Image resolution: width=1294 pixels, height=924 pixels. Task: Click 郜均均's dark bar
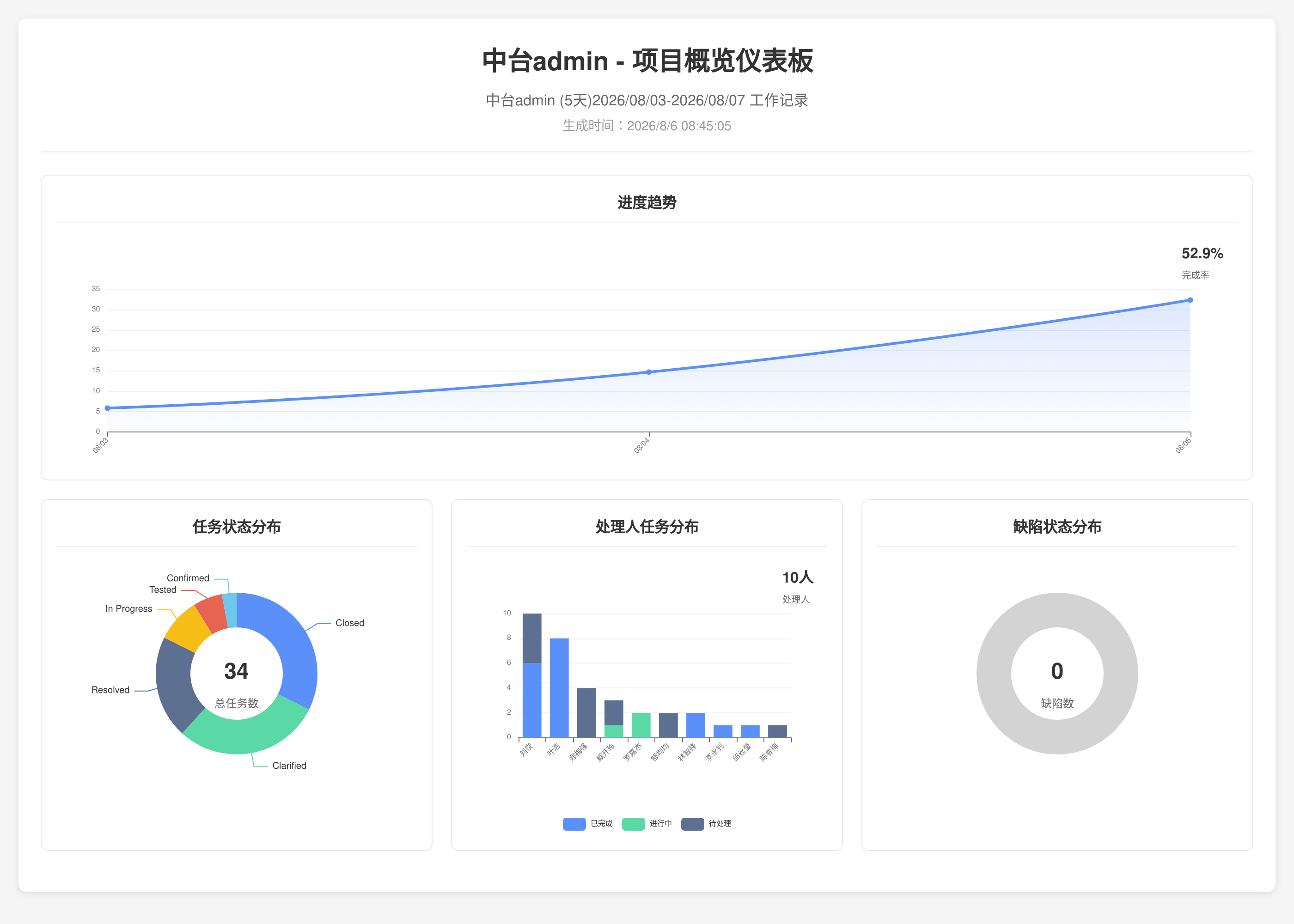669,725
